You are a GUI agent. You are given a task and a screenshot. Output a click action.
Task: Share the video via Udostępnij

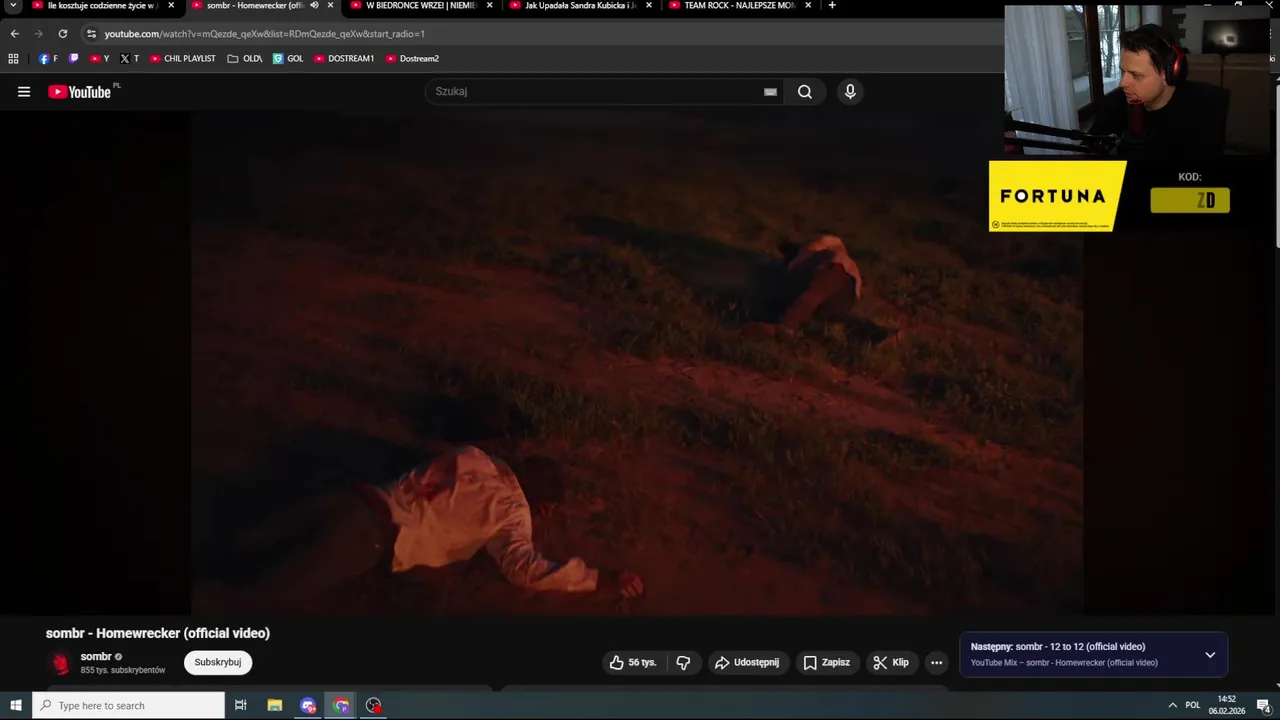coord(747,662)
